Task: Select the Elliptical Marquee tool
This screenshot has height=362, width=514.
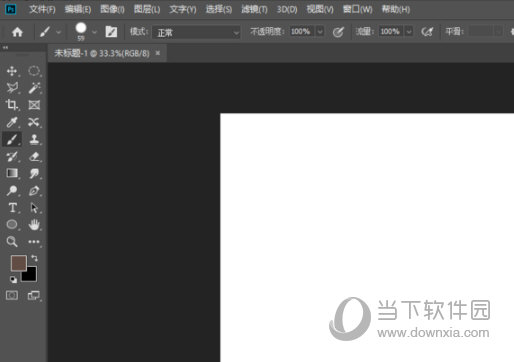Action: (34, 71)
